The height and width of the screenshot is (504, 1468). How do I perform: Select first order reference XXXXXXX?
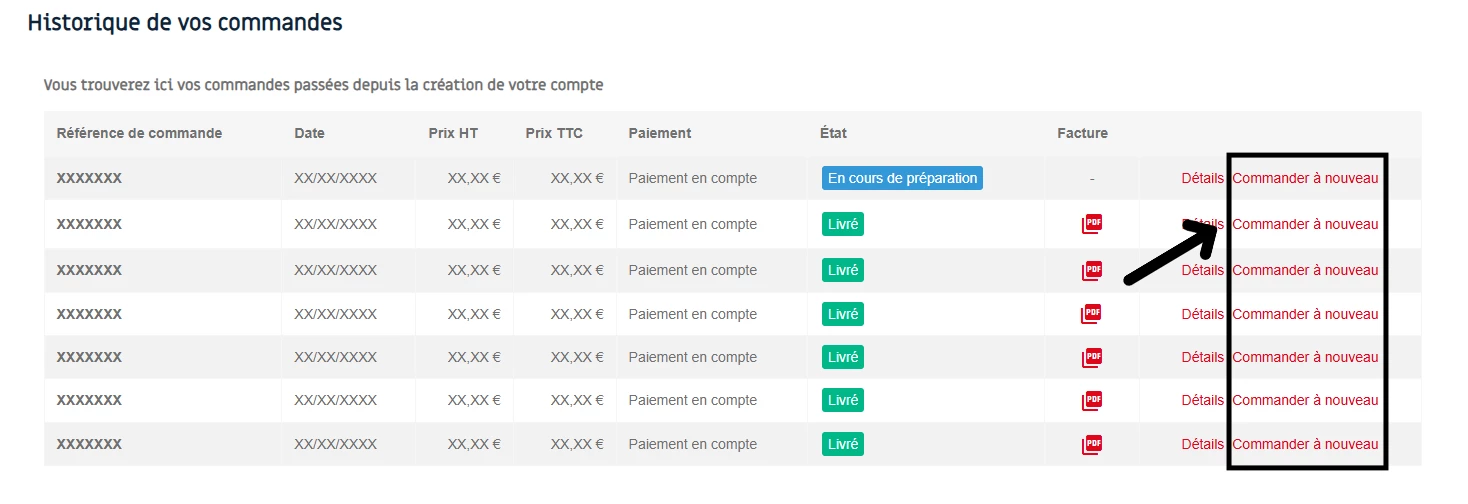coord(89,178)
